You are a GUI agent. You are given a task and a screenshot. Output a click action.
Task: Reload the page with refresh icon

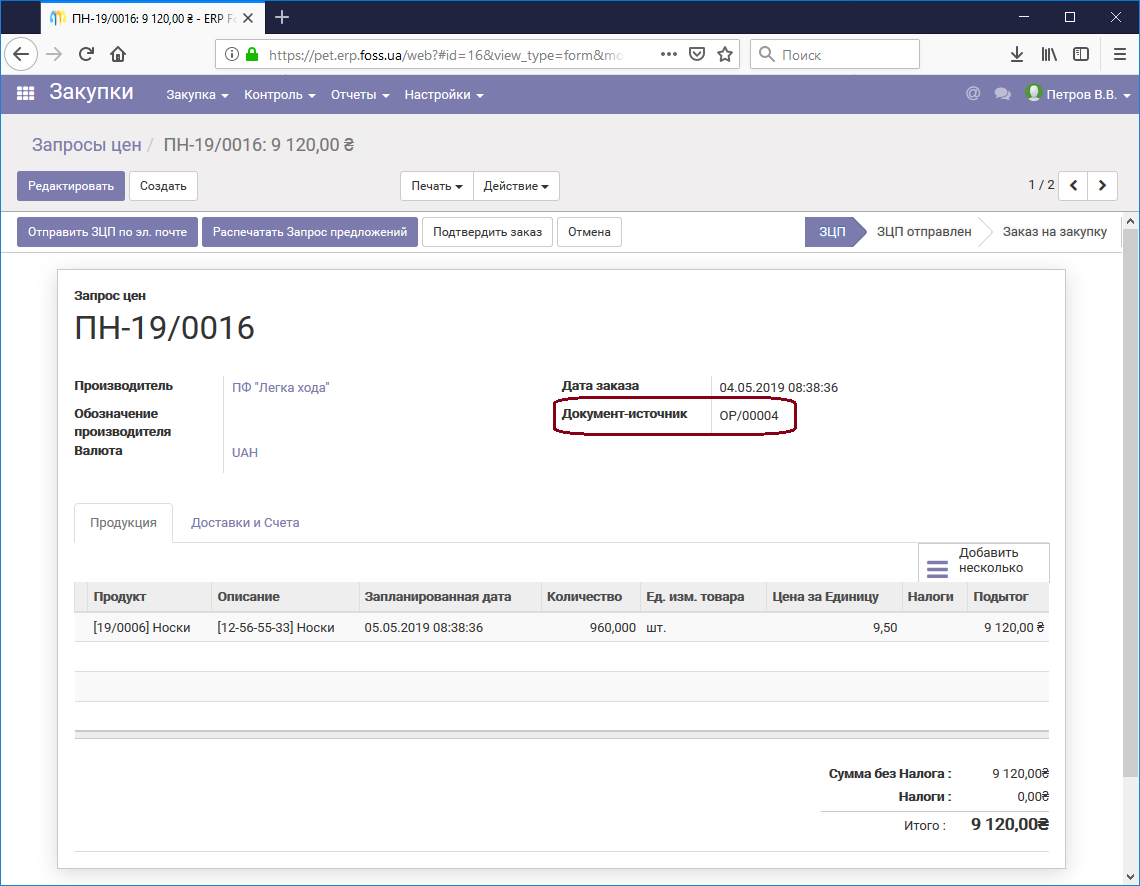(86, 54)
